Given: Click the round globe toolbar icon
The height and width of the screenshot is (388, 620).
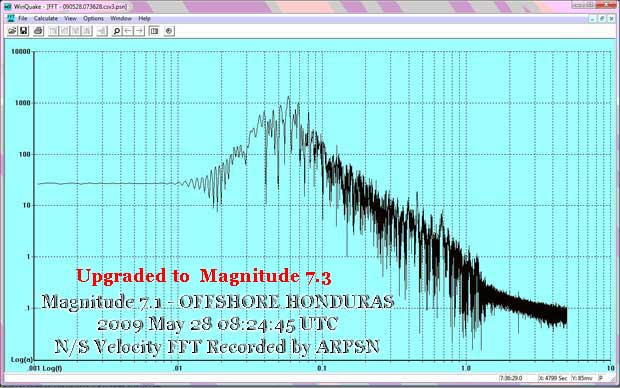Looking at the screenshot, I should point(169,31).
